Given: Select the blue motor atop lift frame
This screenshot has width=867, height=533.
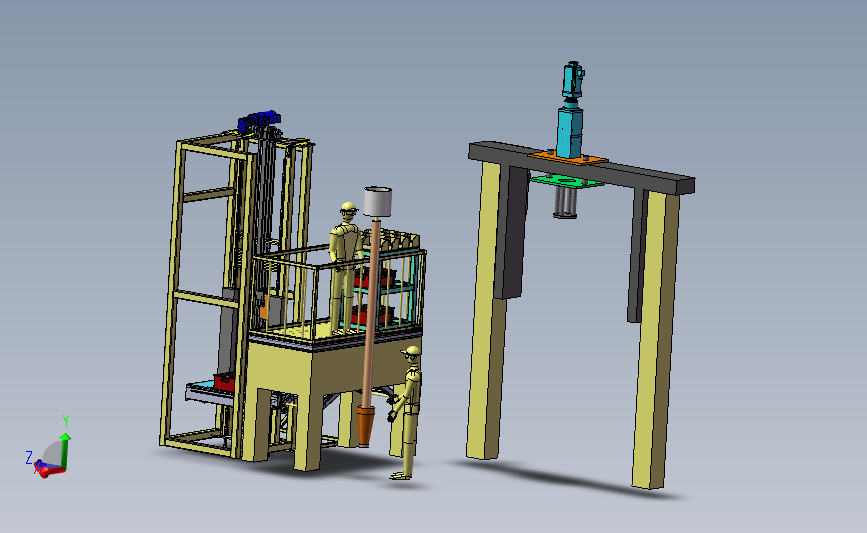Looking at the screenshot, I should click(x=259, y=121).
